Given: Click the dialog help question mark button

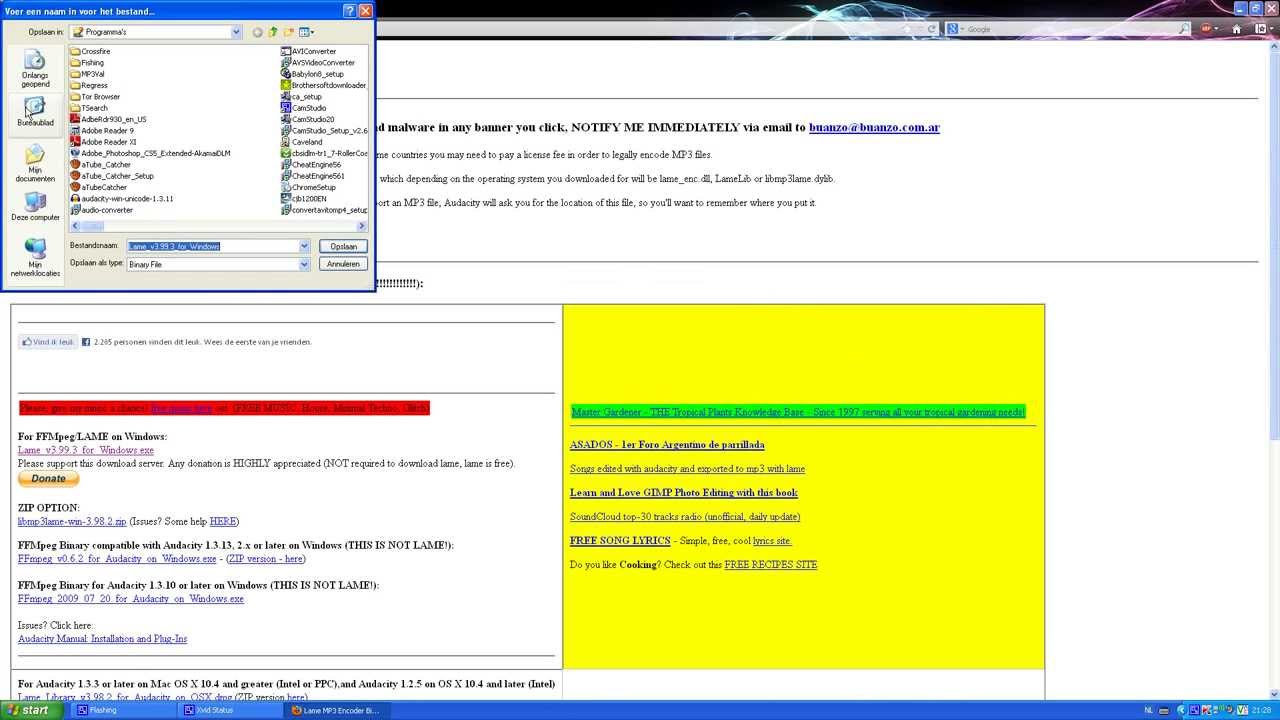Looking at the screenshot, I should pos(349,11).
